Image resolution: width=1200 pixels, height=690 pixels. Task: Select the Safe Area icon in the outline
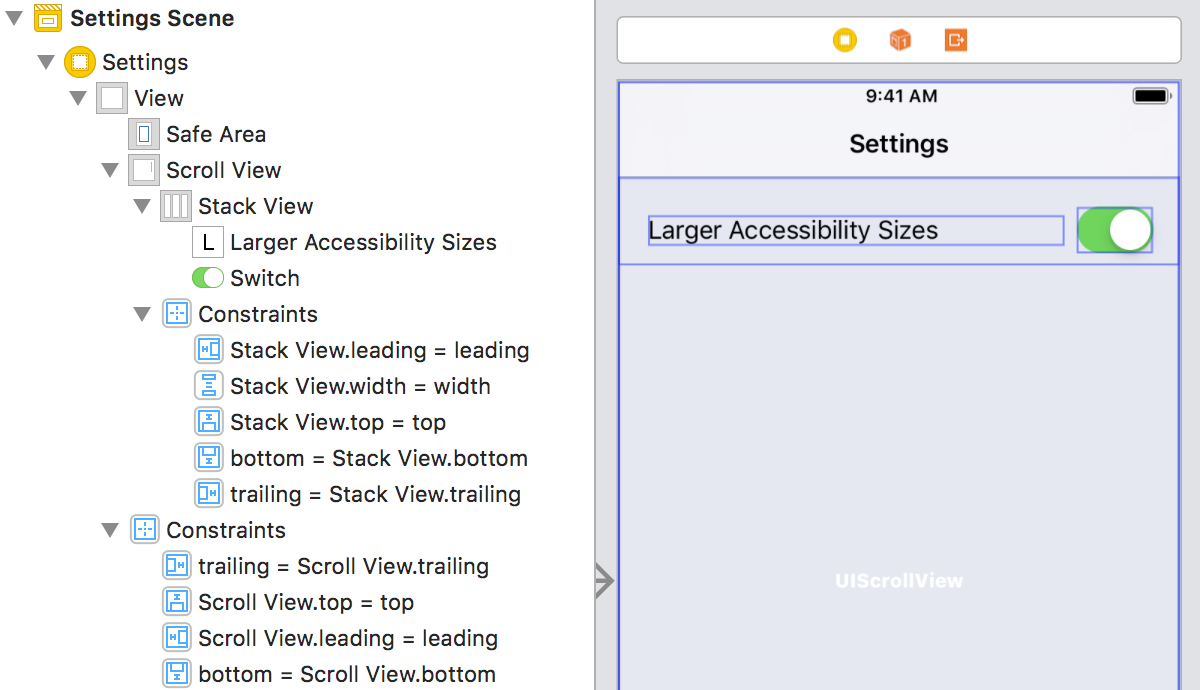pyautogui.click(x=143, y=133)
